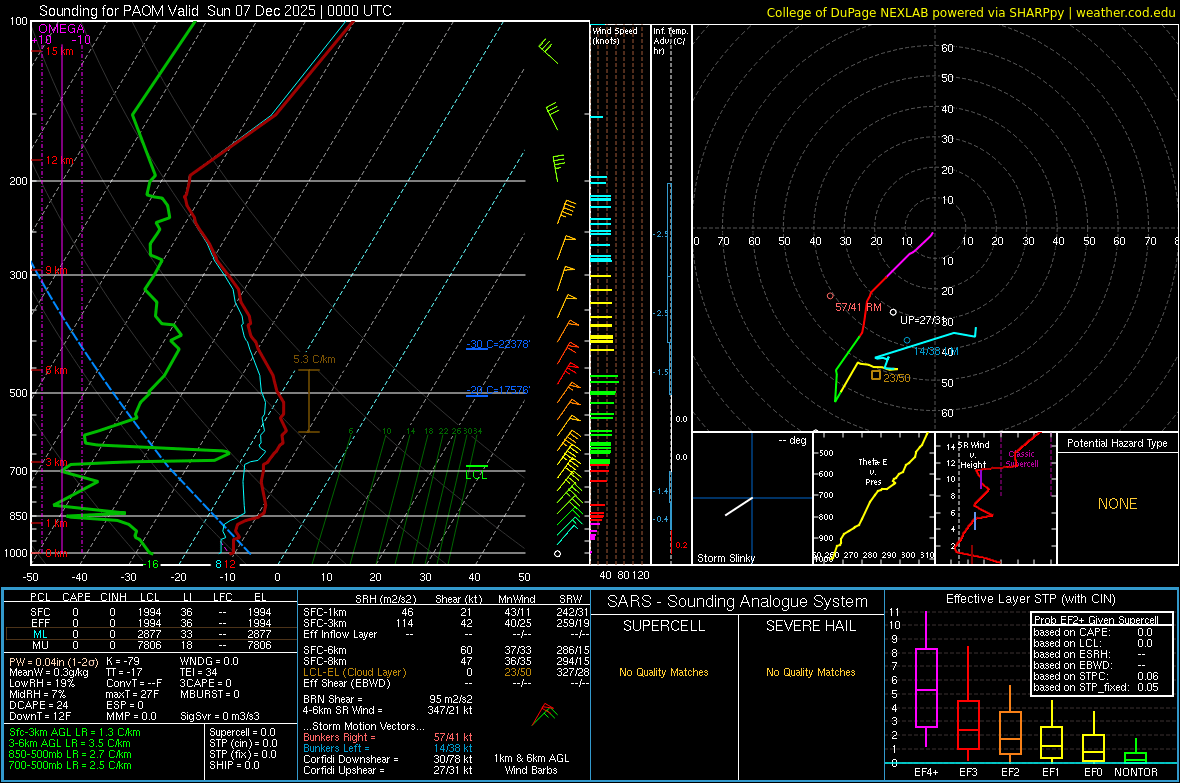
Task: Click the Storm Slinky panel label
Action: [725, 558]
